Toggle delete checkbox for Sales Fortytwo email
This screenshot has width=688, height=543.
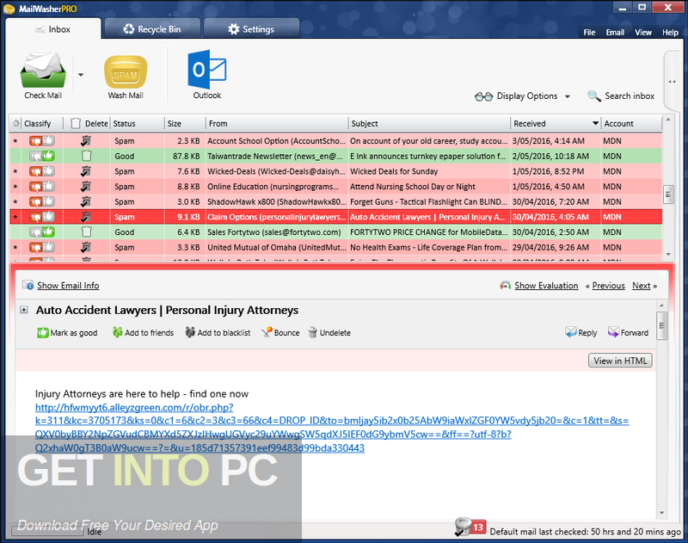click(x=86, y=232)
